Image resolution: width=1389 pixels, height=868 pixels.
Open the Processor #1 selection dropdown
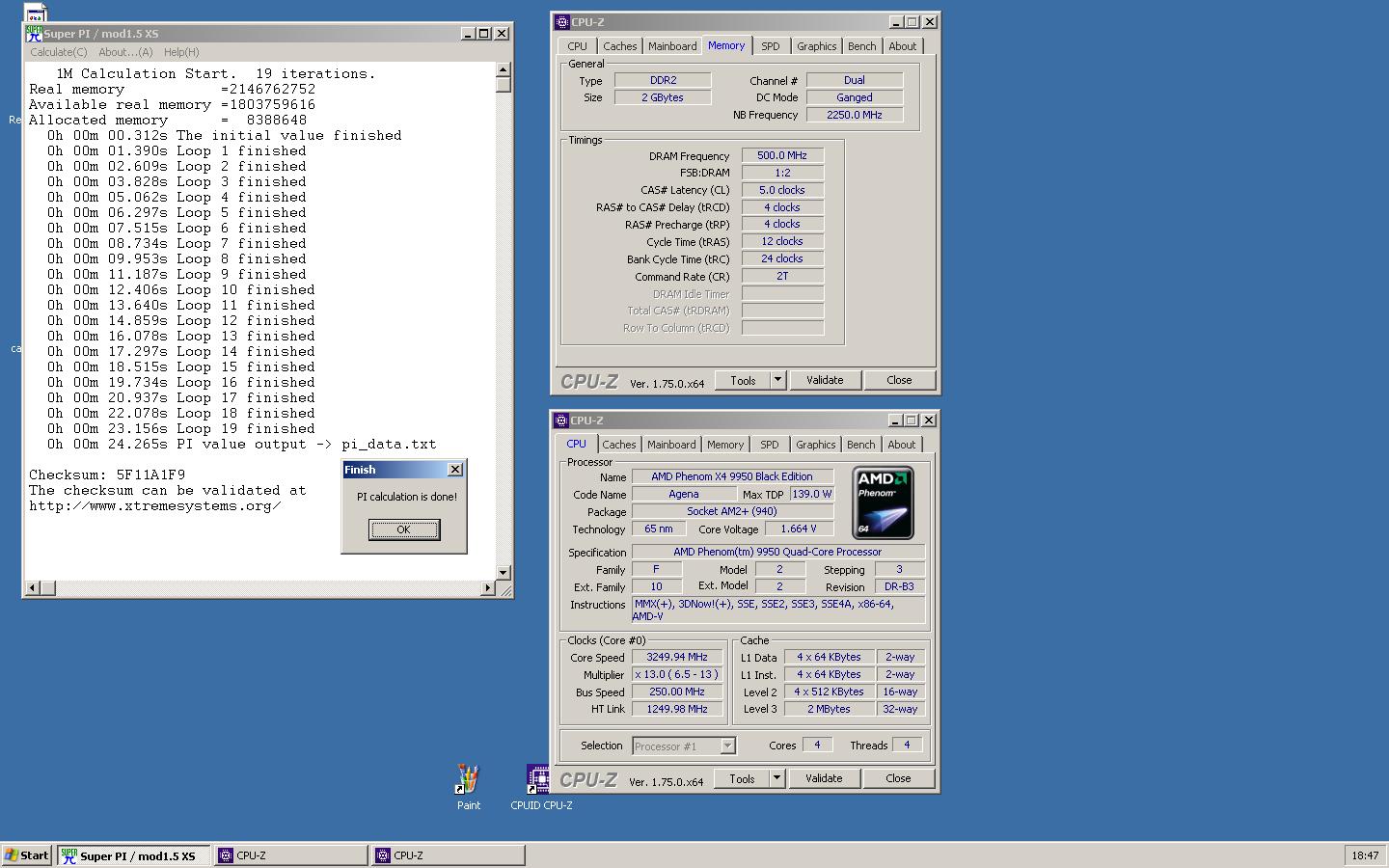coord(684,746)
